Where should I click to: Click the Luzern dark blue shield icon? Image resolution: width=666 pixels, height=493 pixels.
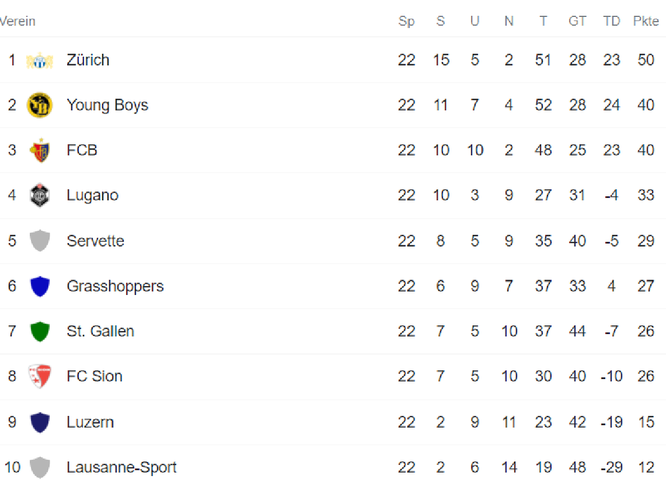pyautogui.click(x=40, y=422)
